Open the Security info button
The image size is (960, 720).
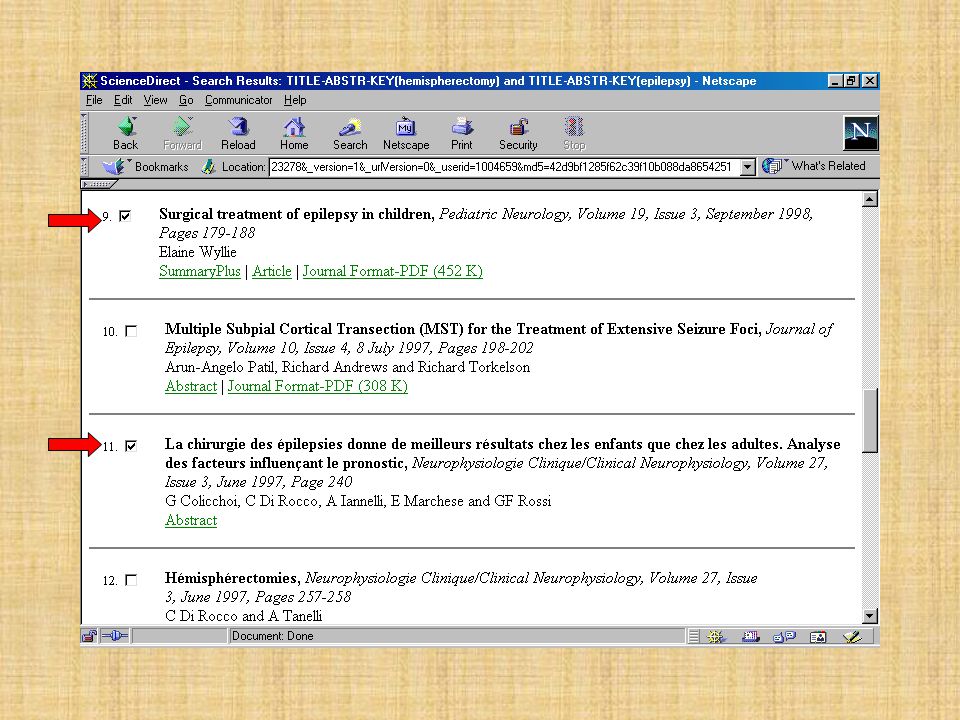(x=518, y=133)
